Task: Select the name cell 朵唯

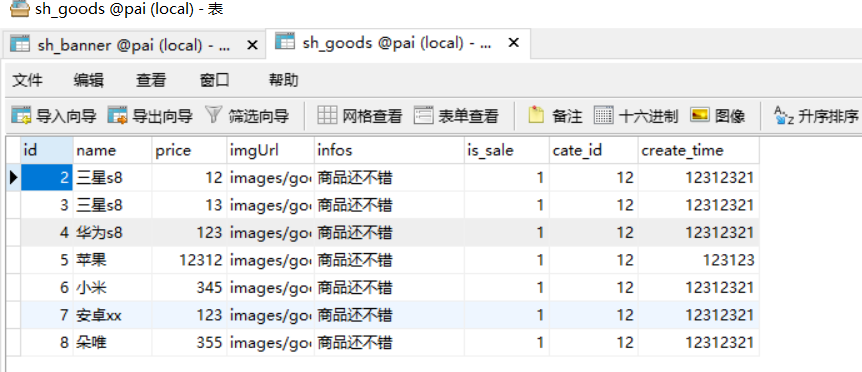Action: 112,342
